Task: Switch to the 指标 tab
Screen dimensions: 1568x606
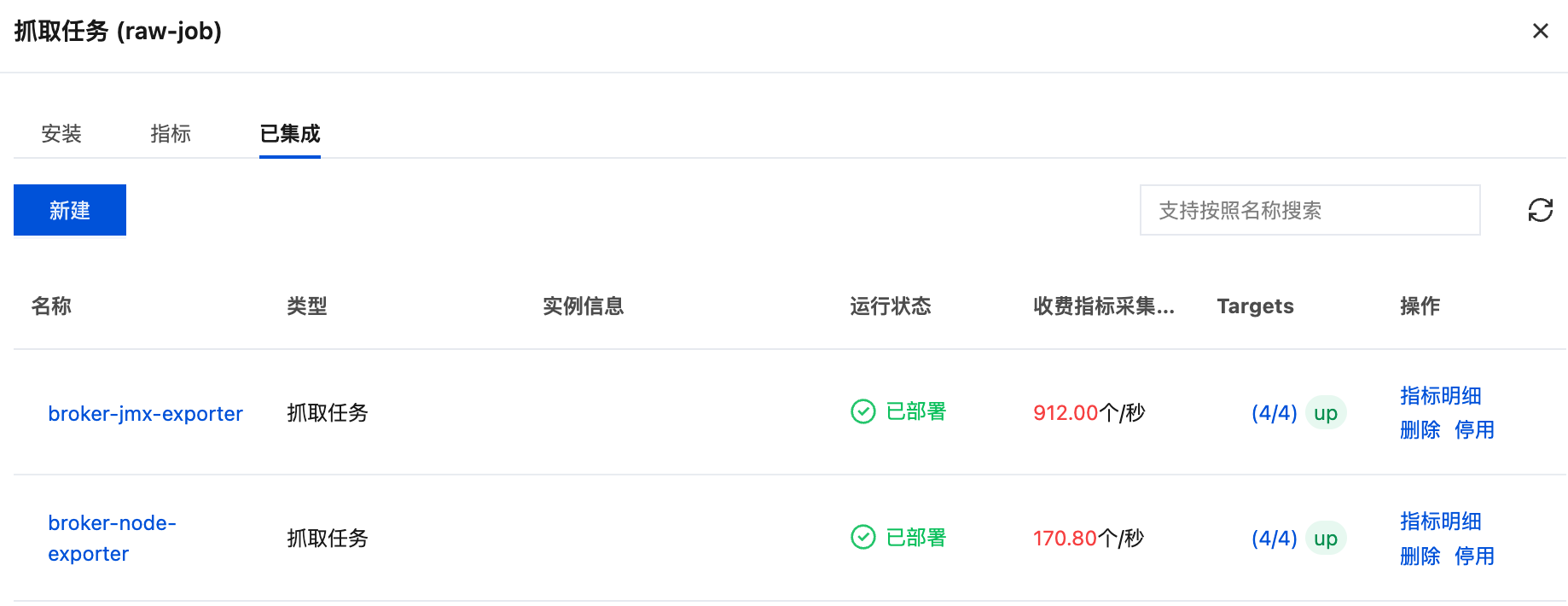Action: pyautogui.click(x=171, y=134)
